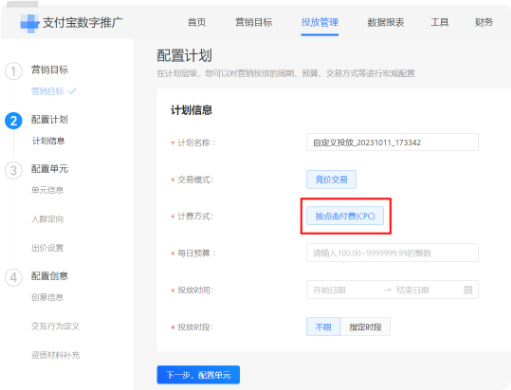
Task: Choose 指定时段 option
Action: [365, 327]
